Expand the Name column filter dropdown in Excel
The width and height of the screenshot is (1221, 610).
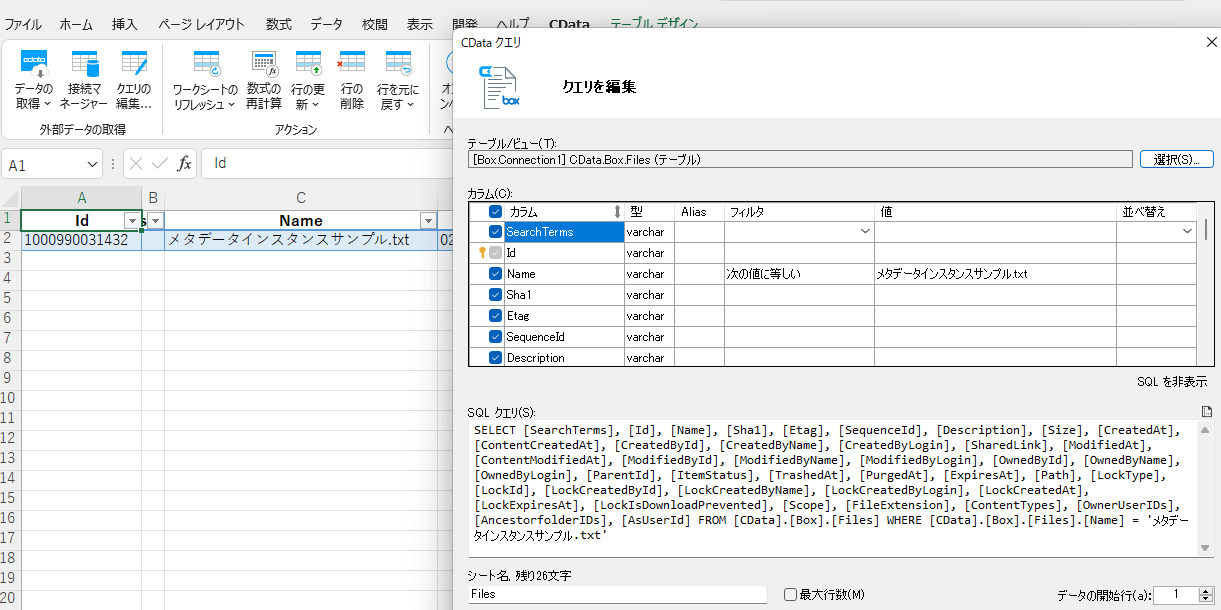click(x=428, y=221)
